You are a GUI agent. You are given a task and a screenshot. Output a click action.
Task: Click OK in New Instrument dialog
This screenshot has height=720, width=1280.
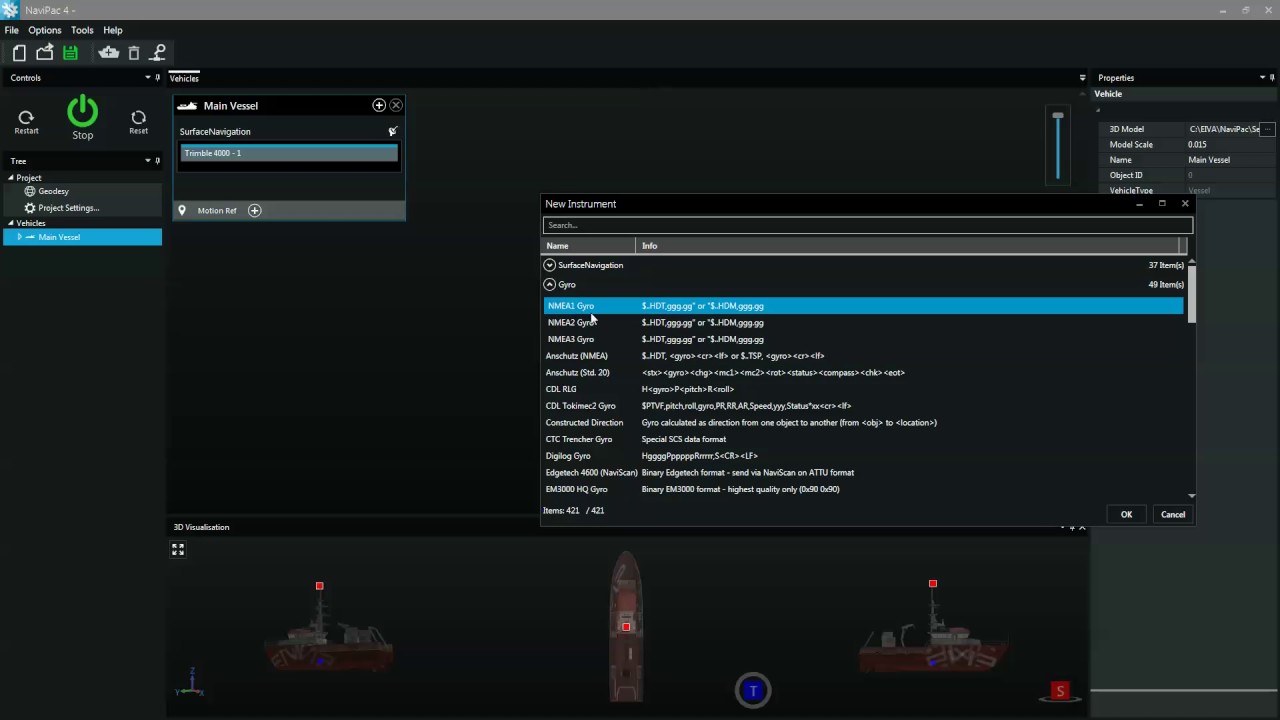click(x=1126, y=514)
